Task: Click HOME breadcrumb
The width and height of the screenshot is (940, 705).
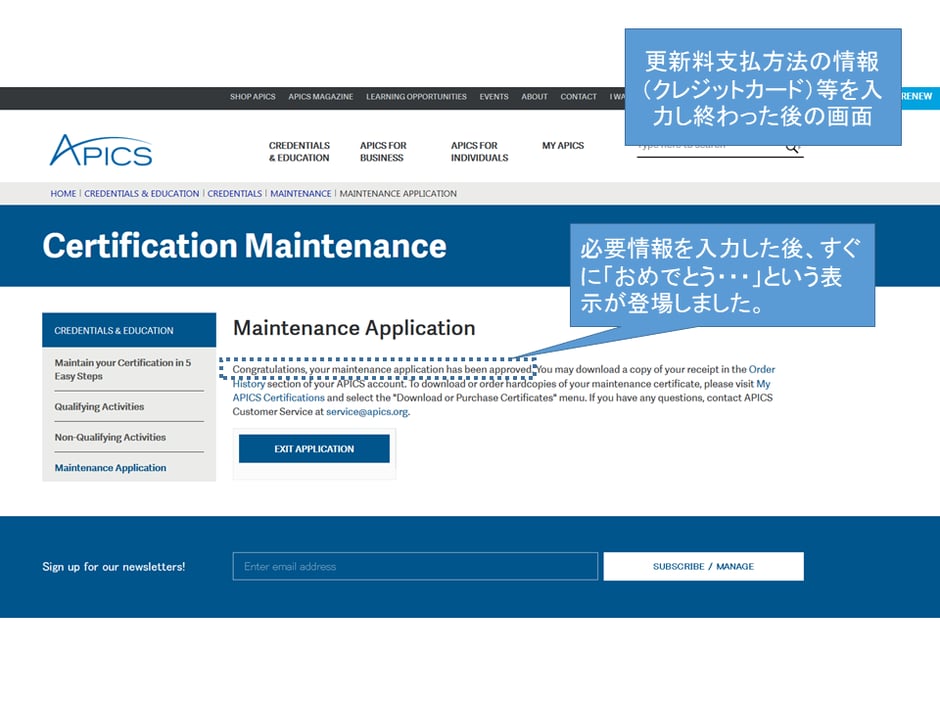Action: (63, 194)
